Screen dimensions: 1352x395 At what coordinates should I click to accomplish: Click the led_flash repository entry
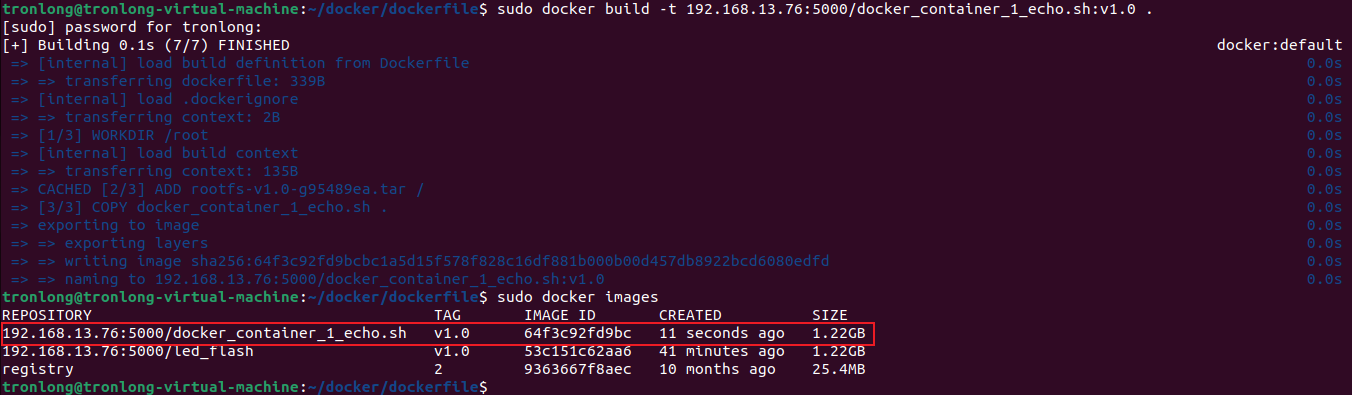pos(127,351)
